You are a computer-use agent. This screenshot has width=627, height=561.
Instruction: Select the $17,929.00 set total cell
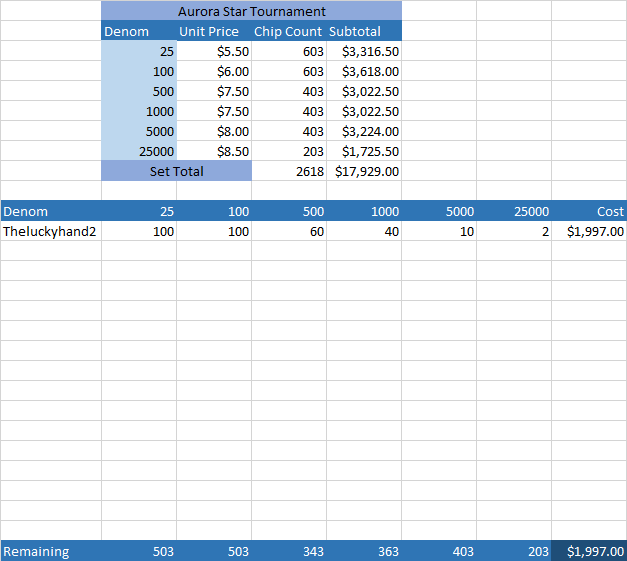[363, 171]
